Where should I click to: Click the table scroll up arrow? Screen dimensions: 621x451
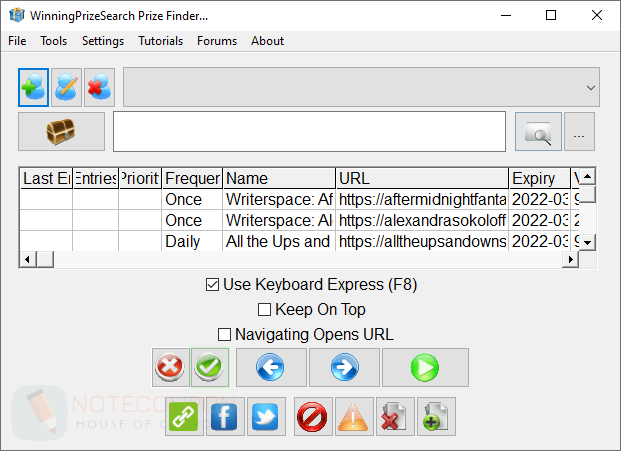pyautogui.click(x=587, y=176)
